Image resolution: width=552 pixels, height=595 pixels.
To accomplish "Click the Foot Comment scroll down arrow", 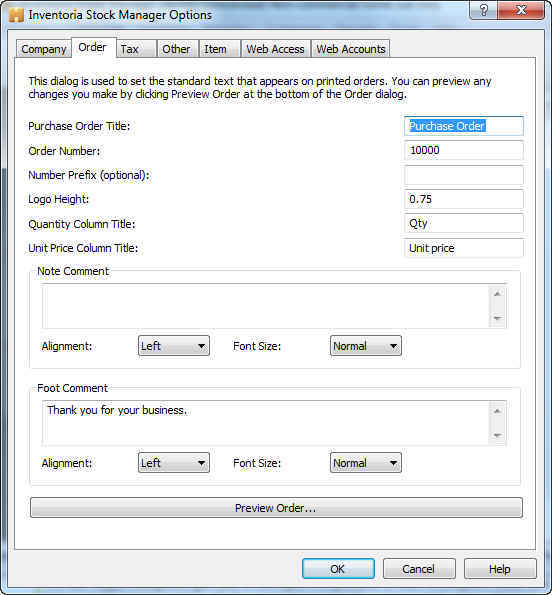I will coord(498,435).
